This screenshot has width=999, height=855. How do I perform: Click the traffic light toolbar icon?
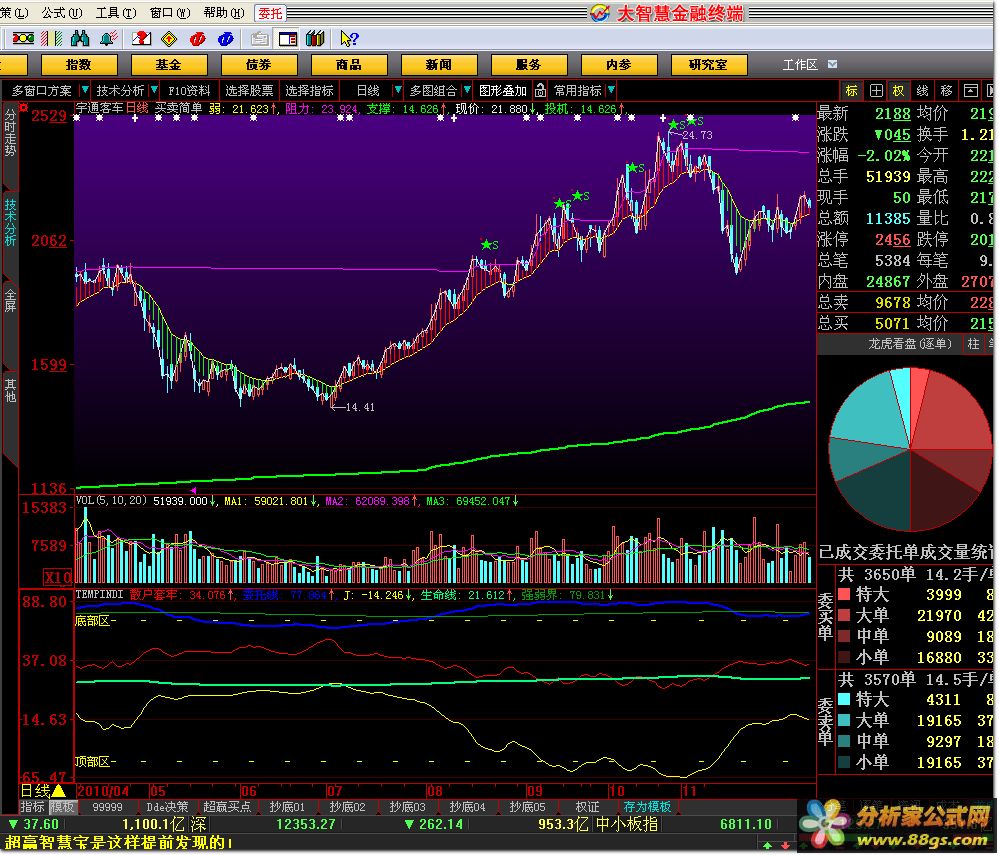[23, 39]
